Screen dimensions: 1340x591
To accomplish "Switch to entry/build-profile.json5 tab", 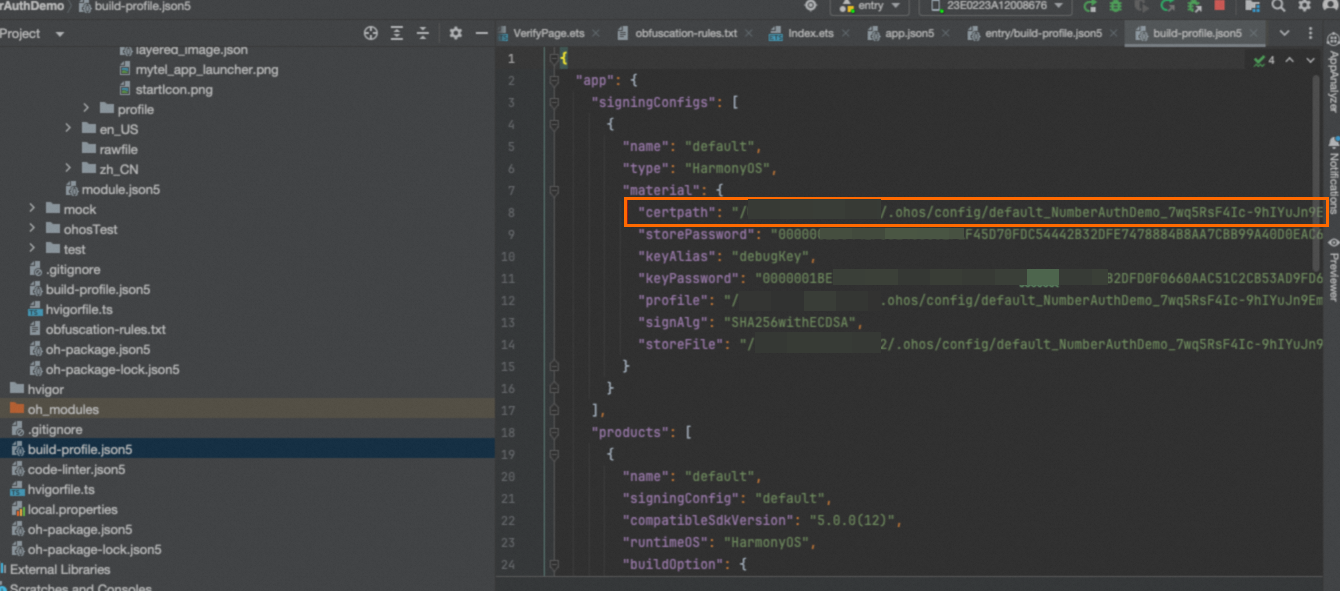I will [x=1043, y=33].
